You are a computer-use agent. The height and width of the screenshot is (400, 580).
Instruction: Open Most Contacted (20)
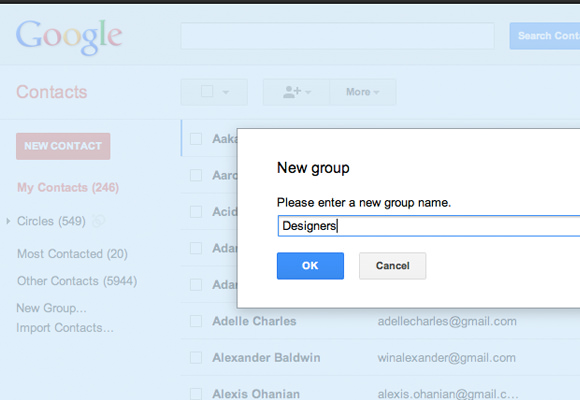point(72,254)
